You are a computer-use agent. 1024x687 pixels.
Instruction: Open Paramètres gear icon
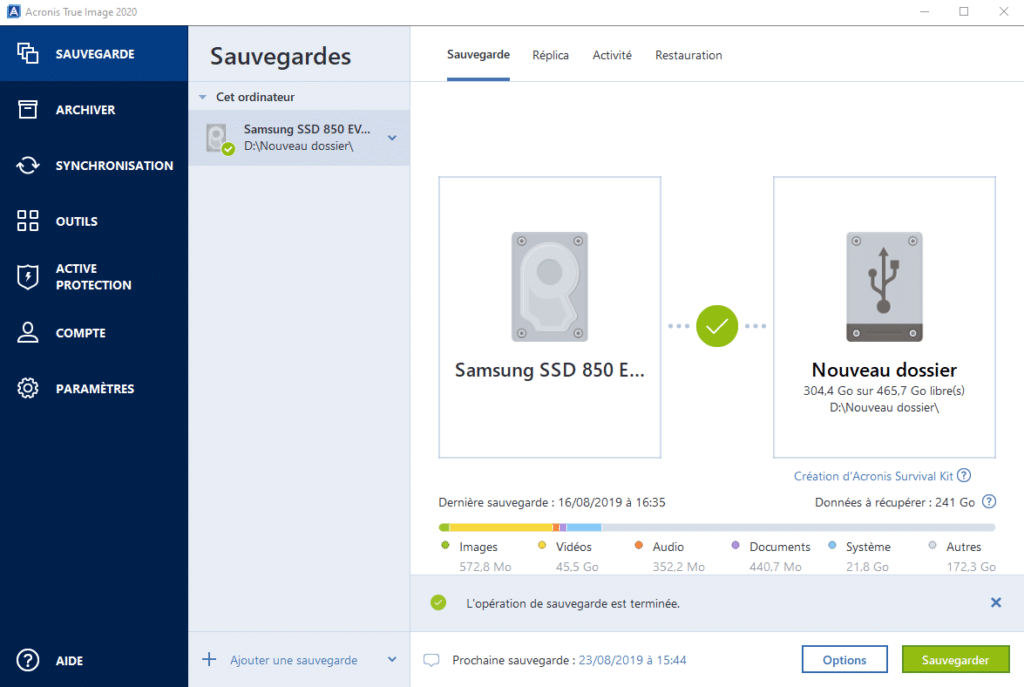[x=27, y=389]
